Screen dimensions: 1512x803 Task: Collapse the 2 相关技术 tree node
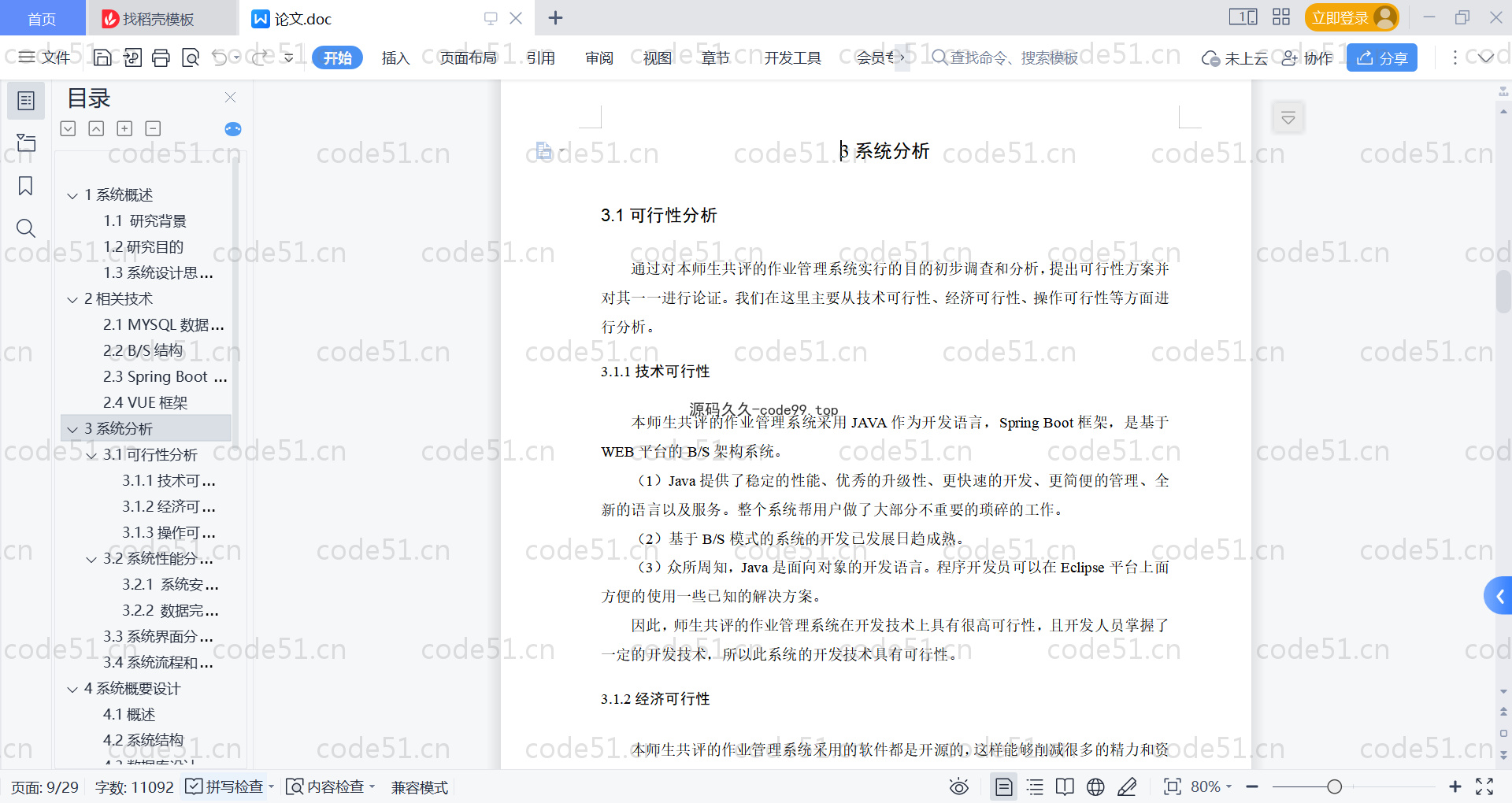(72, 299)
